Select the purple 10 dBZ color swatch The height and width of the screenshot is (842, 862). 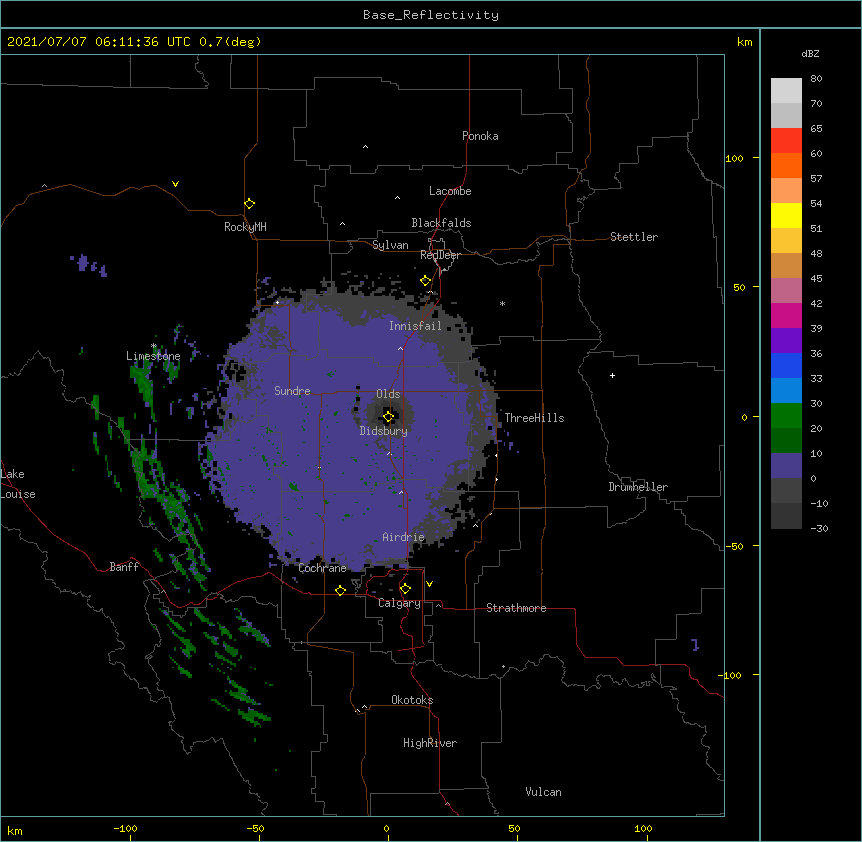pos(786,466)
